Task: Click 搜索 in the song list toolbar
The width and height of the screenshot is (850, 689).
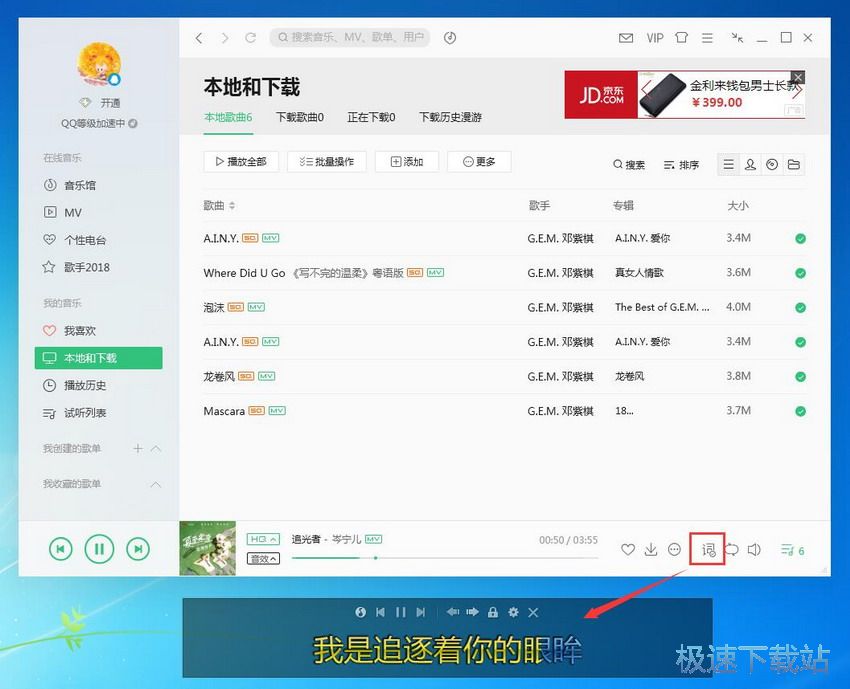Action: (629, 165)
